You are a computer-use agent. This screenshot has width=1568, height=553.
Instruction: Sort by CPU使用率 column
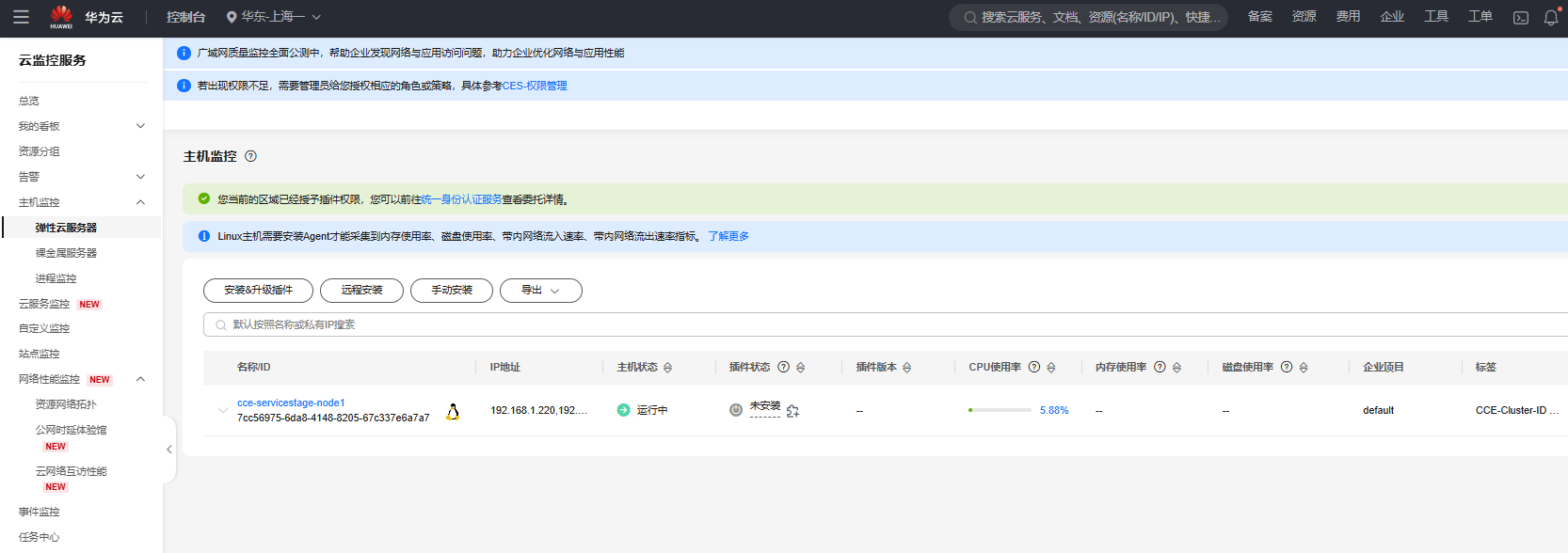tap(1051, 368)
